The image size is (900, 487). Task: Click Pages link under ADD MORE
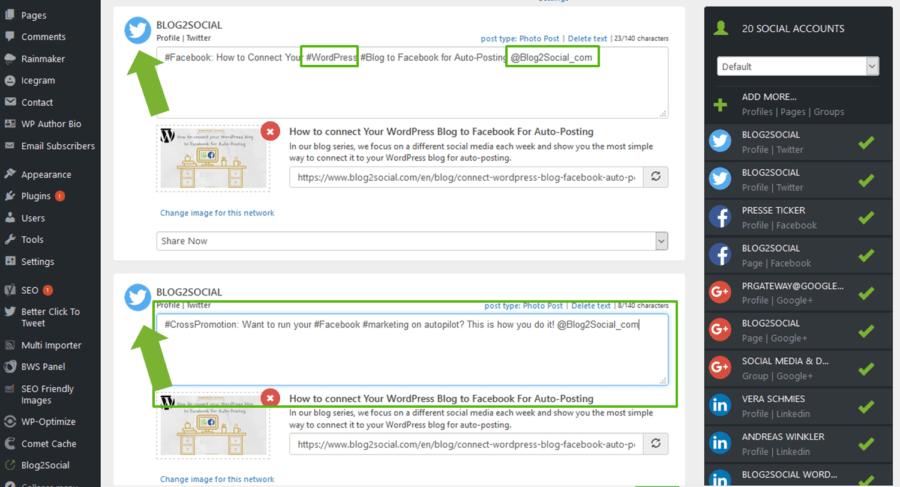click(793, 112)
